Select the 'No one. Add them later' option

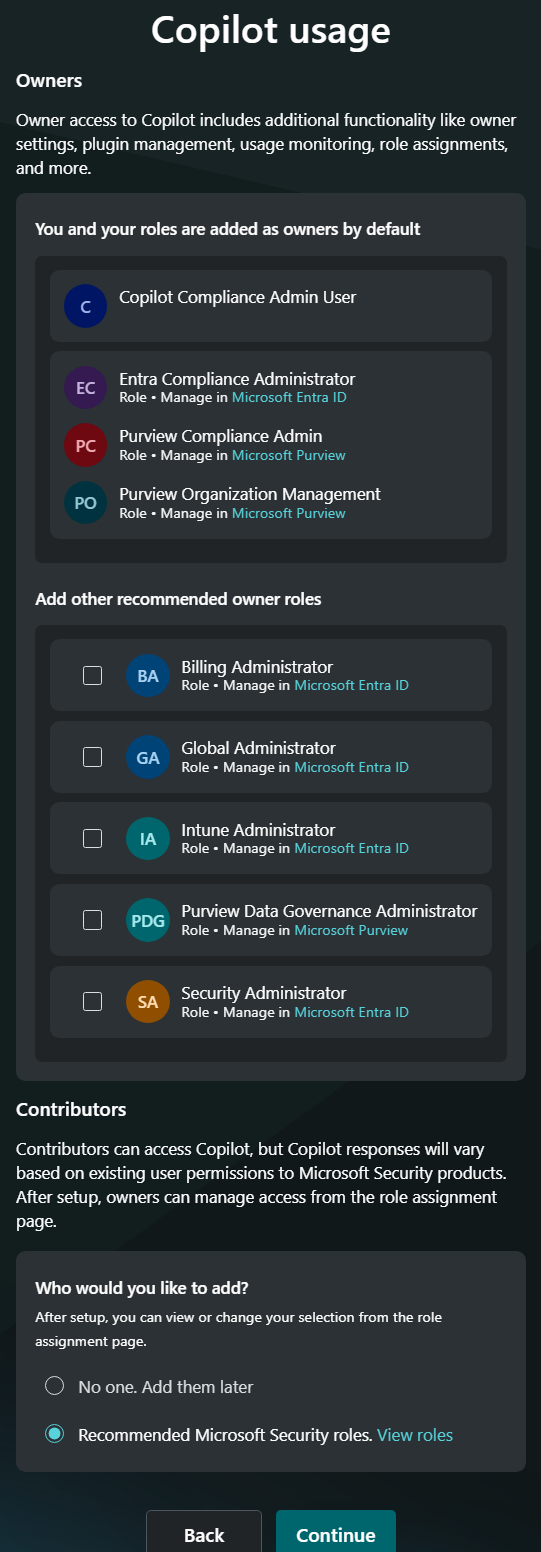(55, 1386)
